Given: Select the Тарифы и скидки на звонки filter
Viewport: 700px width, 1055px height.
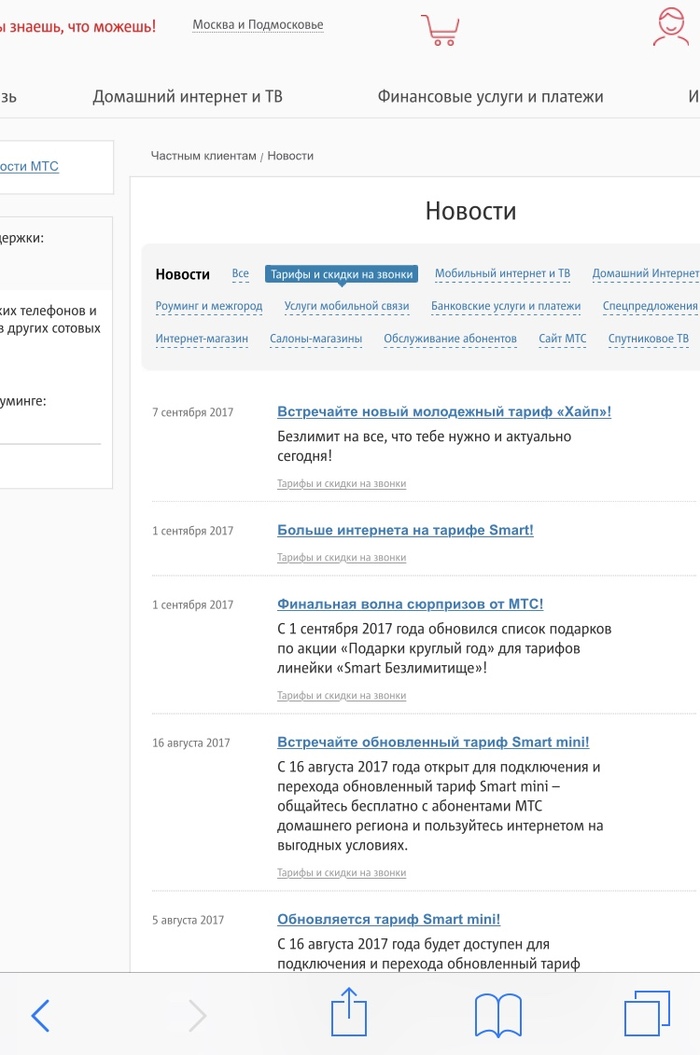Looking at the screenshot, I should click(341, 274).
